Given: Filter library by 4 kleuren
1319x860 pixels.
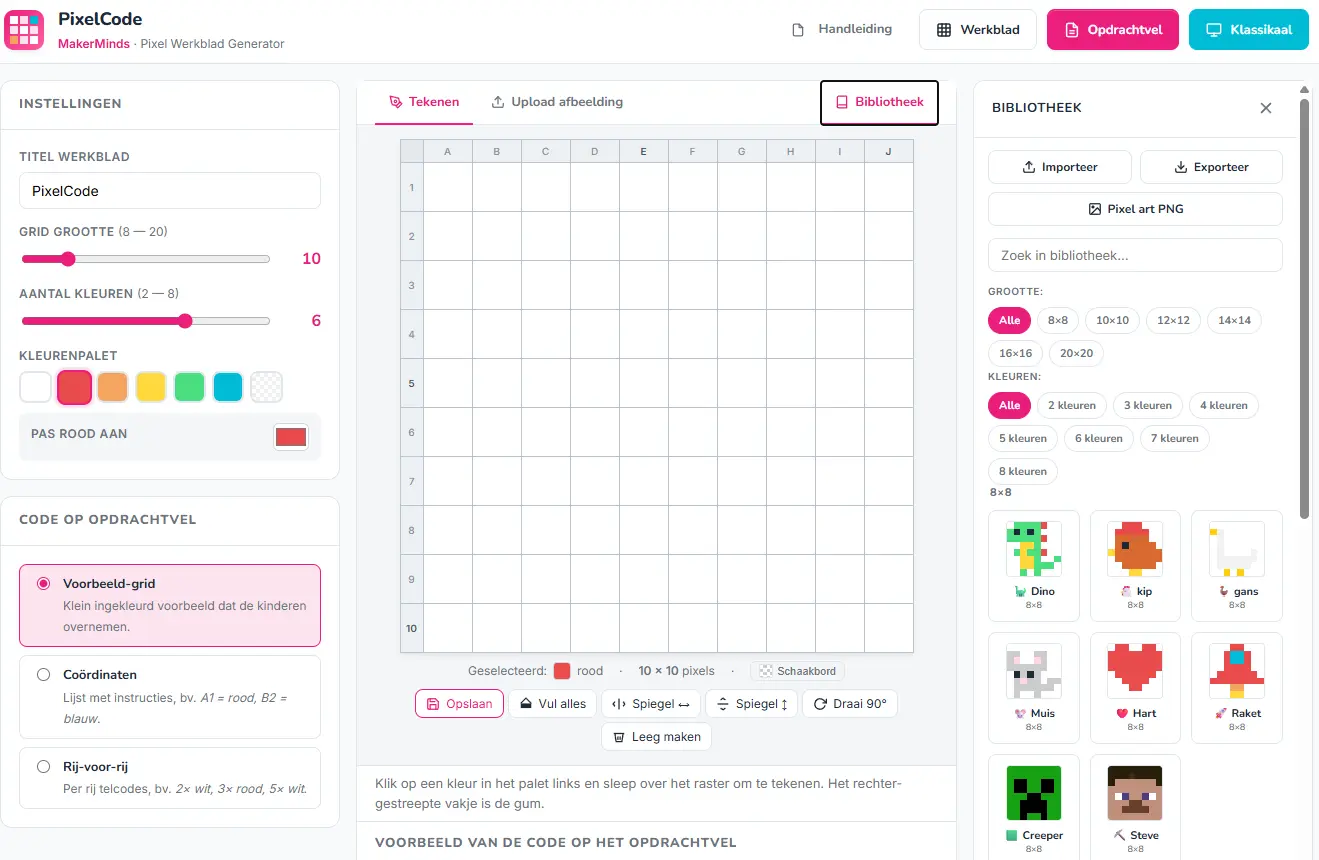Looking at the screenshot, I should (1223, 405).
